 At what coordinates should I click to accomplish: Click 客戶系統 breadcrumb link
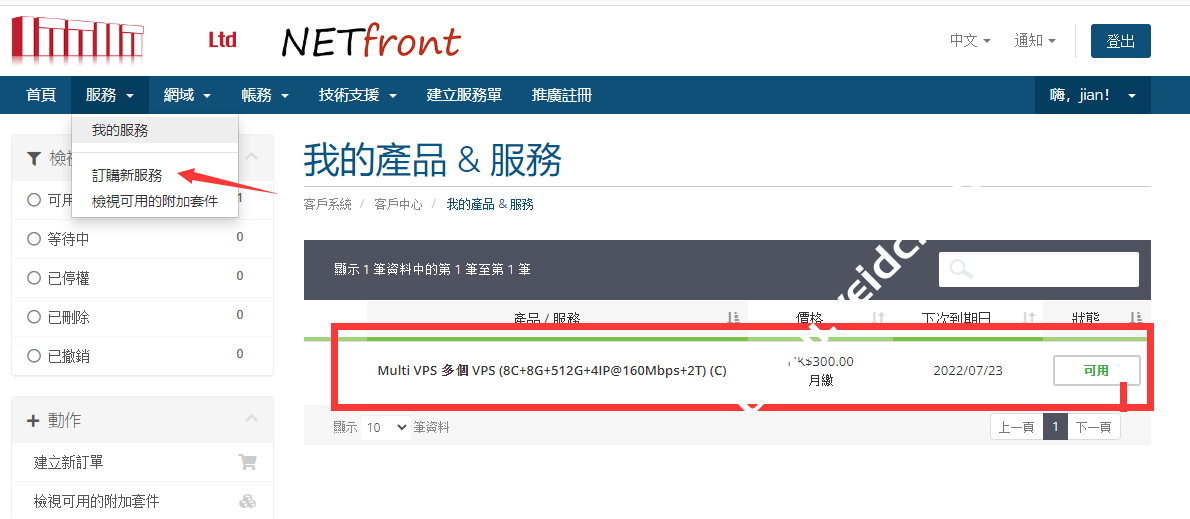tap(328, 205)
